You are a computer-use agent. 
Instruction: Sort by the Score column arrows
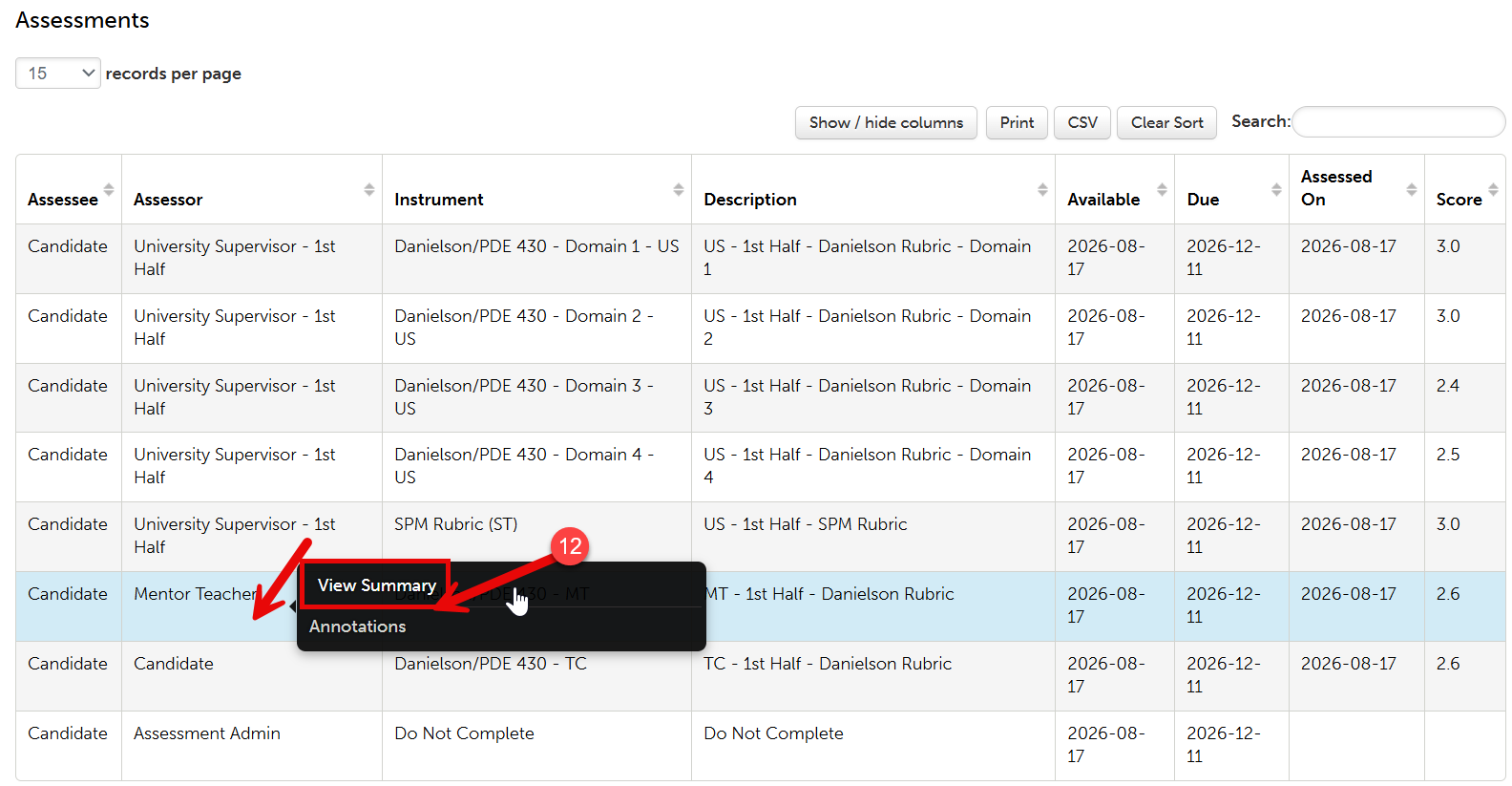click(1493, 189)
